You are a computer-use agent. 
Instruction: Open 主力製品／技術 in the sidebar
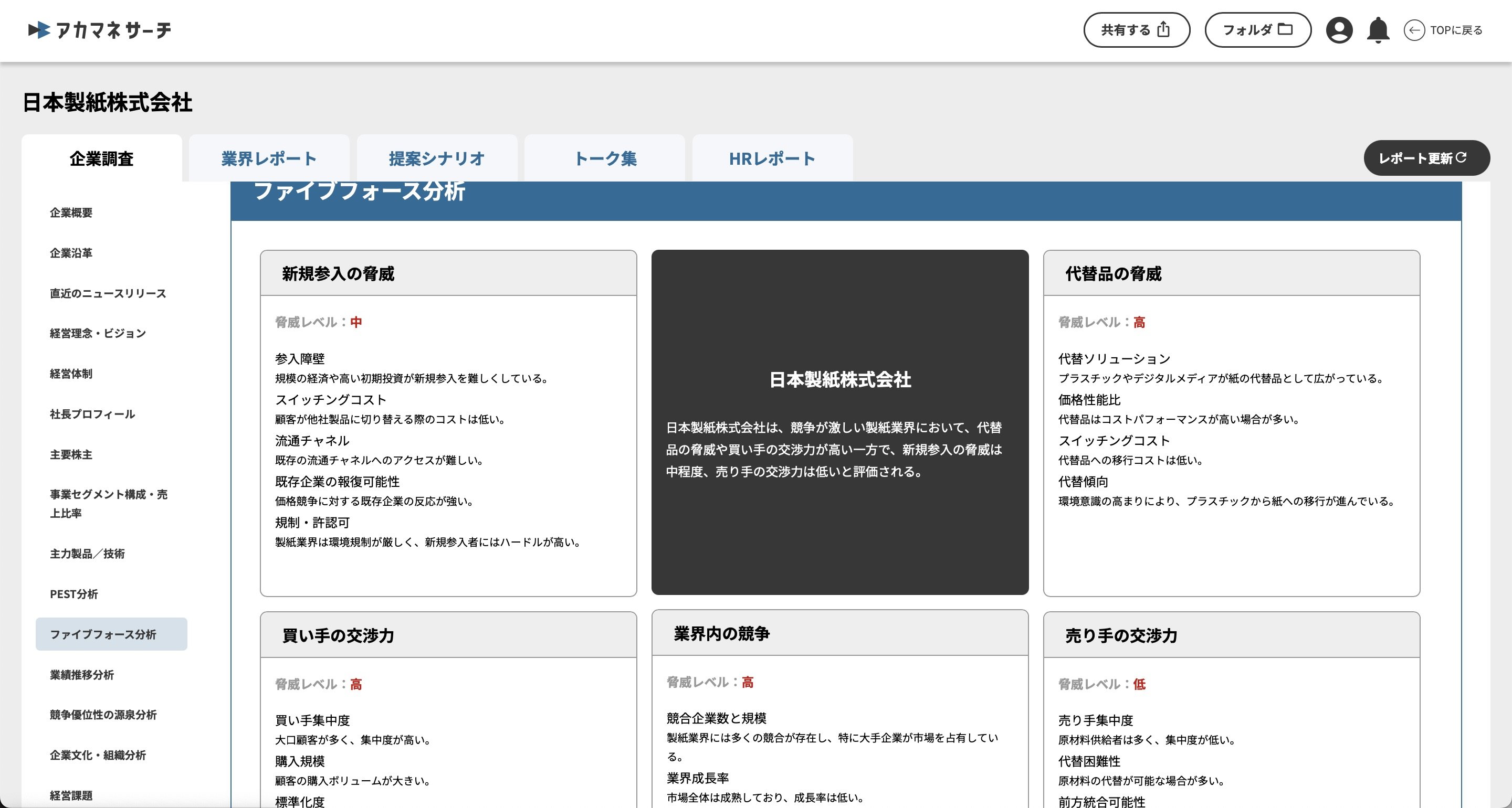point(87,554)
